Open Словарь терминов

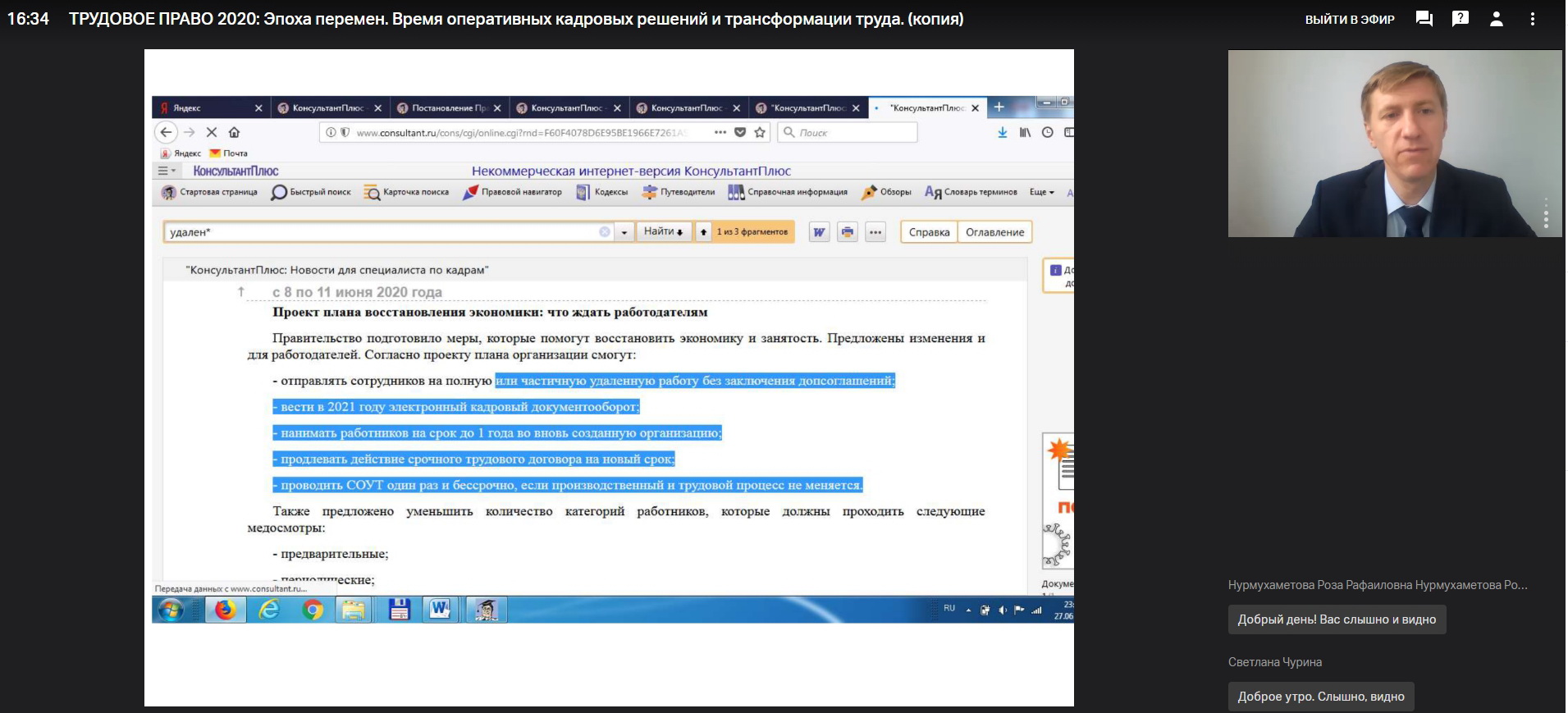pos(971,192)
